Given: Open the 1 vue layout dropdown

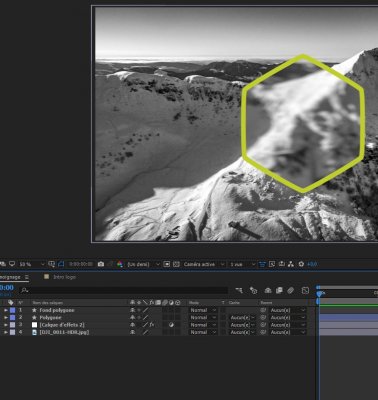Looking at the screenshot, I should pos(242,264).
